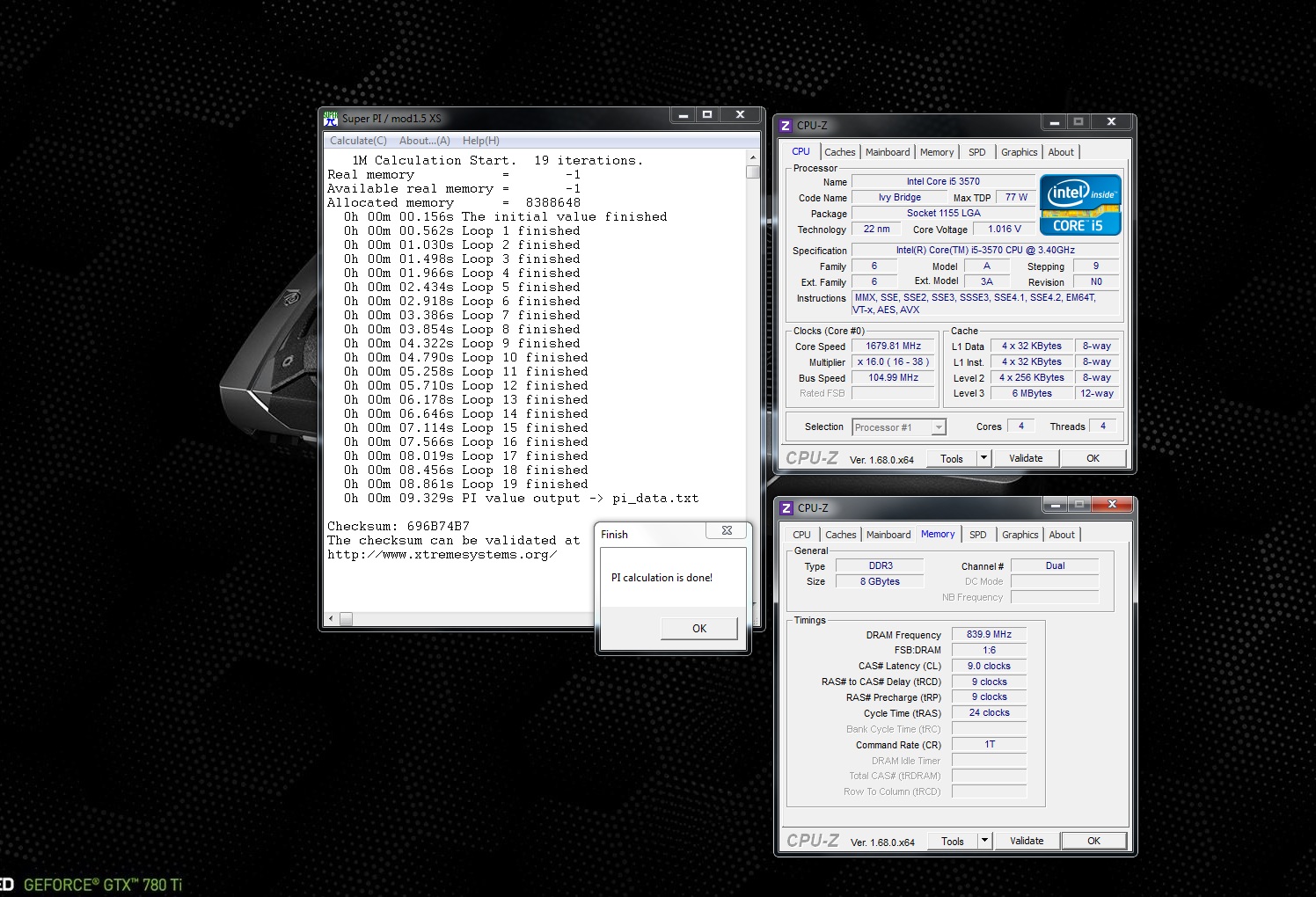The height and width of the screenshot is (897, 1316).
Task: Select the SPD tab in upper CPU-Z window
Action: point(977,152)
